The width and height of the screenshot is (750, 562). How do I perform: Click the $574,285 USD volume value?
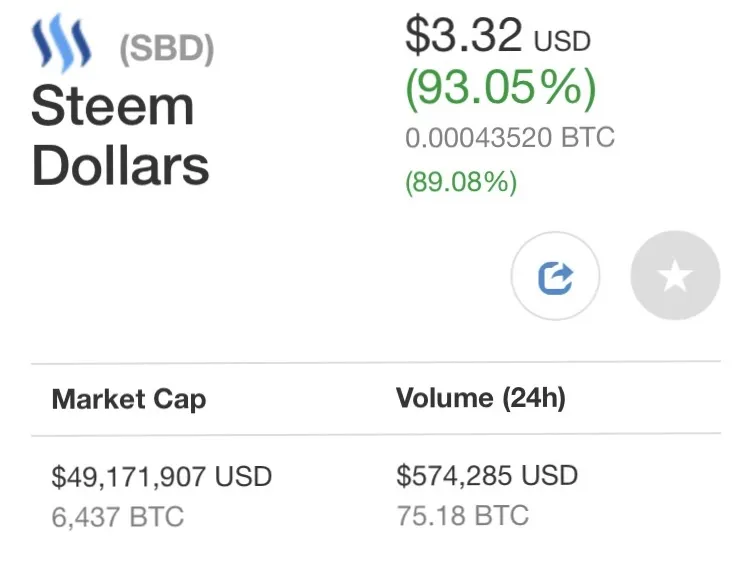click(x=487, y=475)
